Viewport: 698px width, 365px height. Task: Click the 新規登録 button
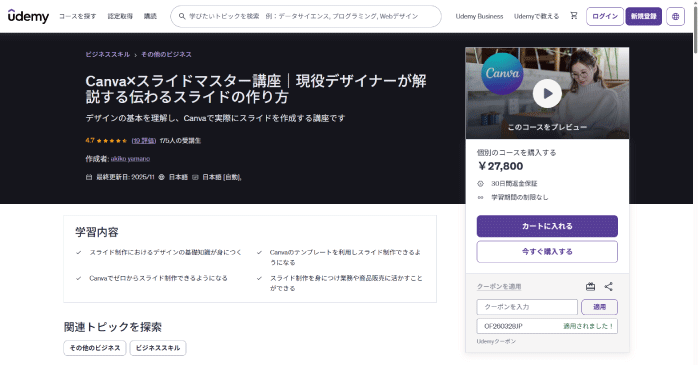(x=644, y=16)
